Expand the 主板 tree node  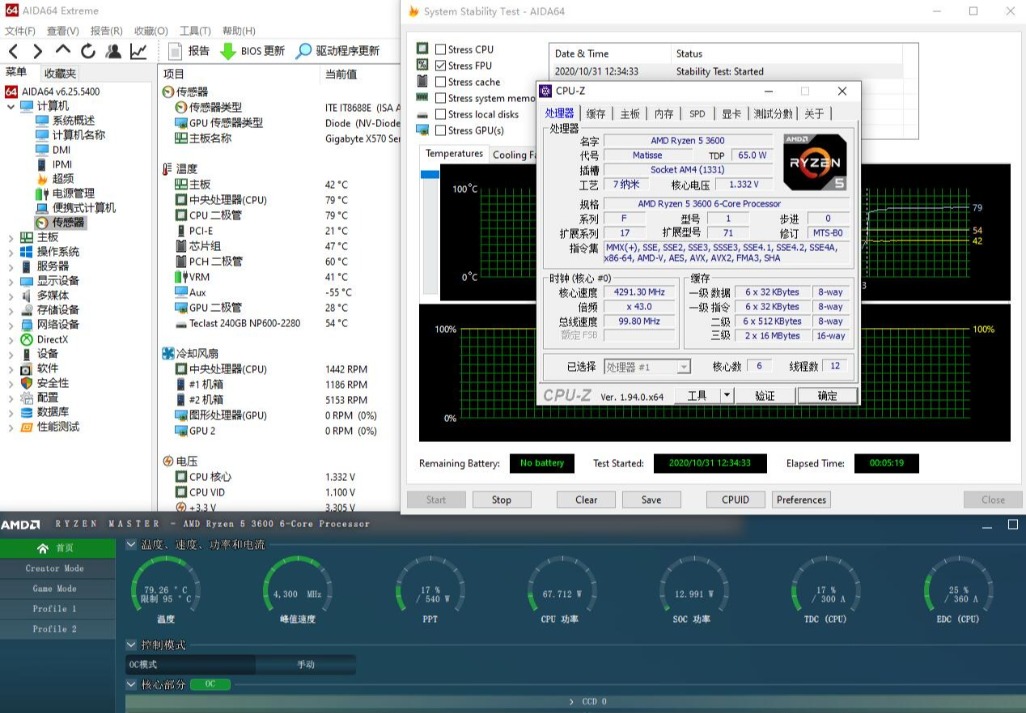[11, 237]
